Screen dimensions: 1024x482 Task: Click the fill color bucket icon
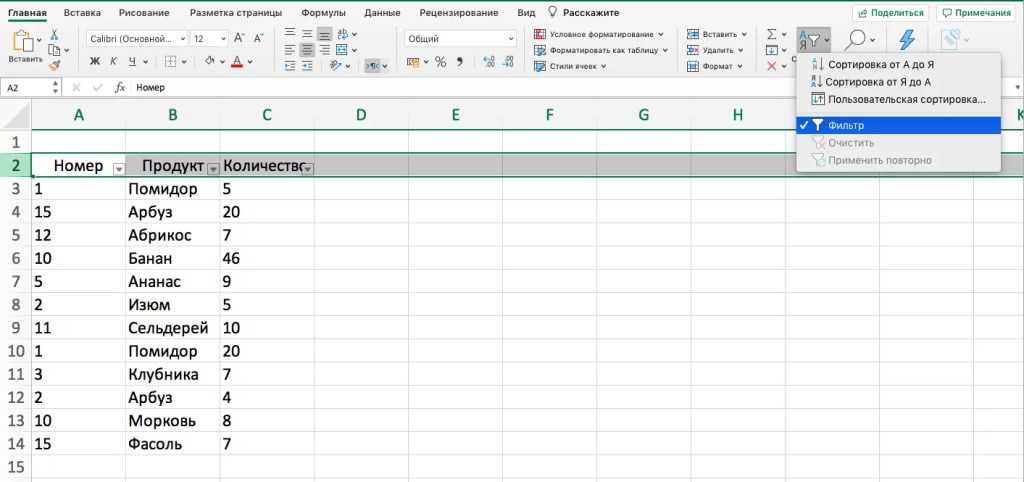point(210,61)
